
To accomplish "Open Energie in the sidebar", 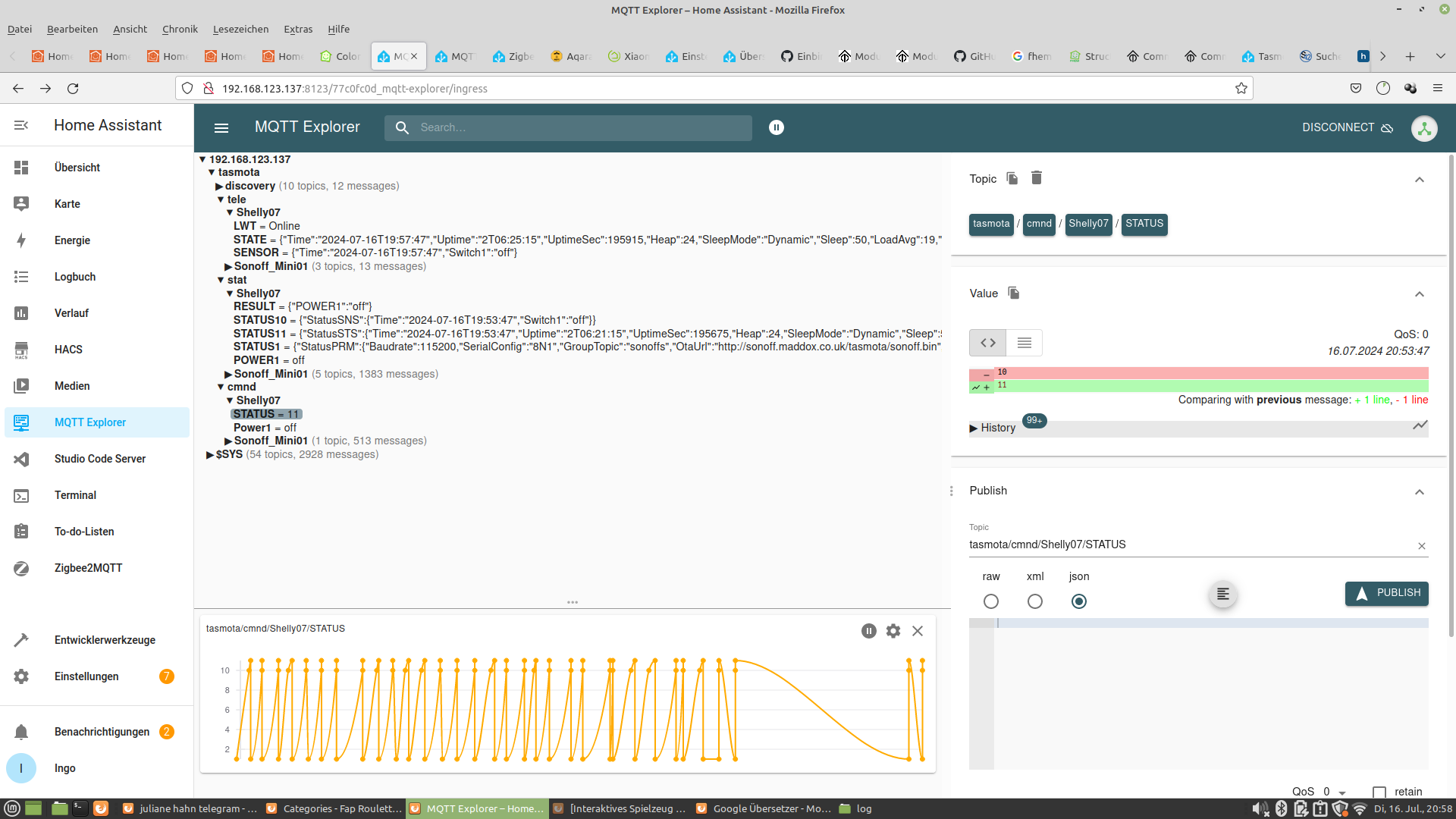I will pos(96,240).
